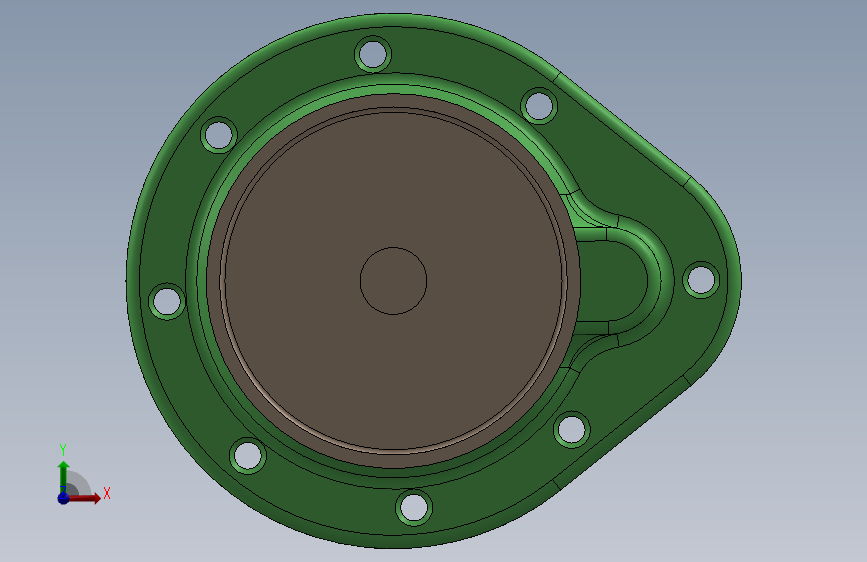The width and height of the screenshot is (867, 562).
Task: Select the X axis label on triad
Action: (x=107, y=493)
